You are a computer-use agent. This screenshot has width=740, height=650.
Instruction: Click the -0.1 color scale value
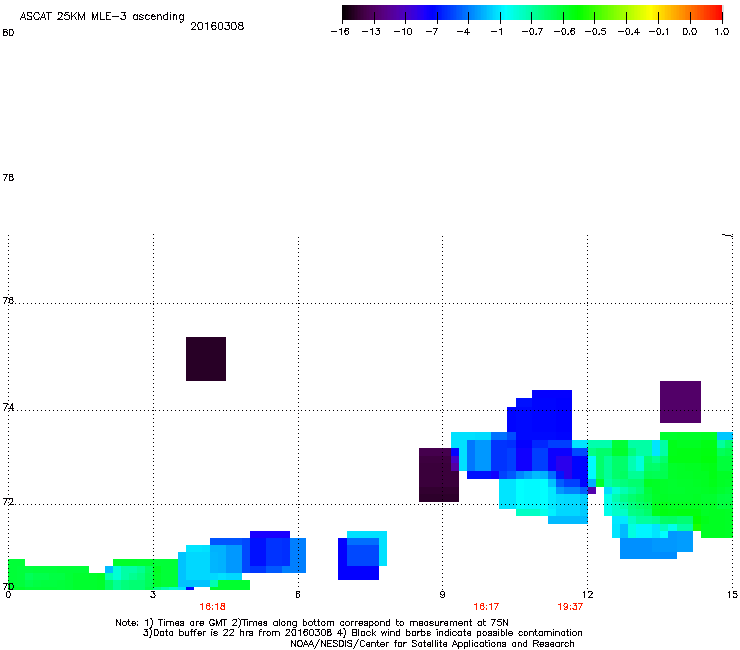[x=659, y=32]
